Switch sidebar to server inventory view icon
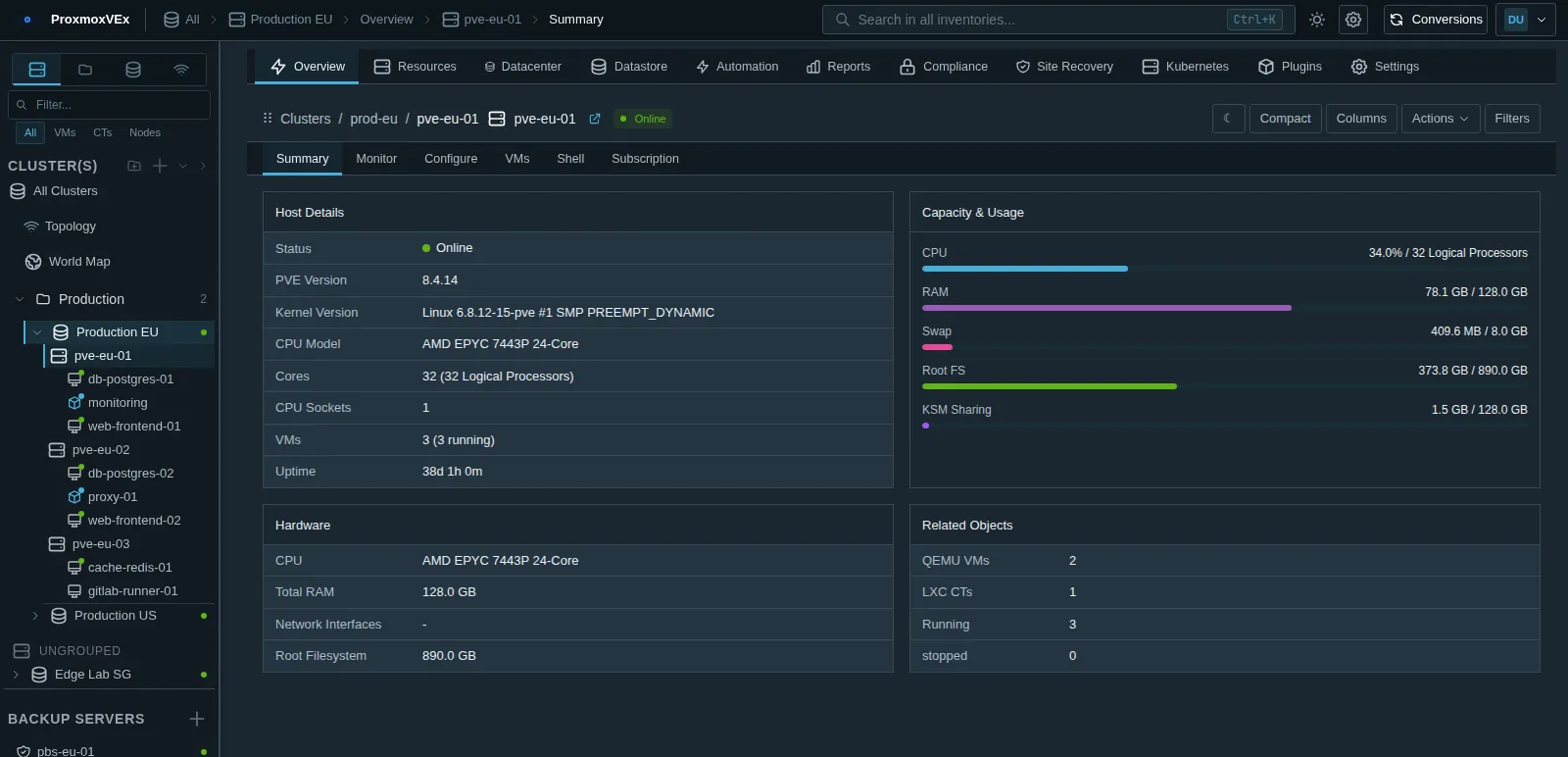Viewport: 1568px width, 757px height. click(x=37, y=70)
